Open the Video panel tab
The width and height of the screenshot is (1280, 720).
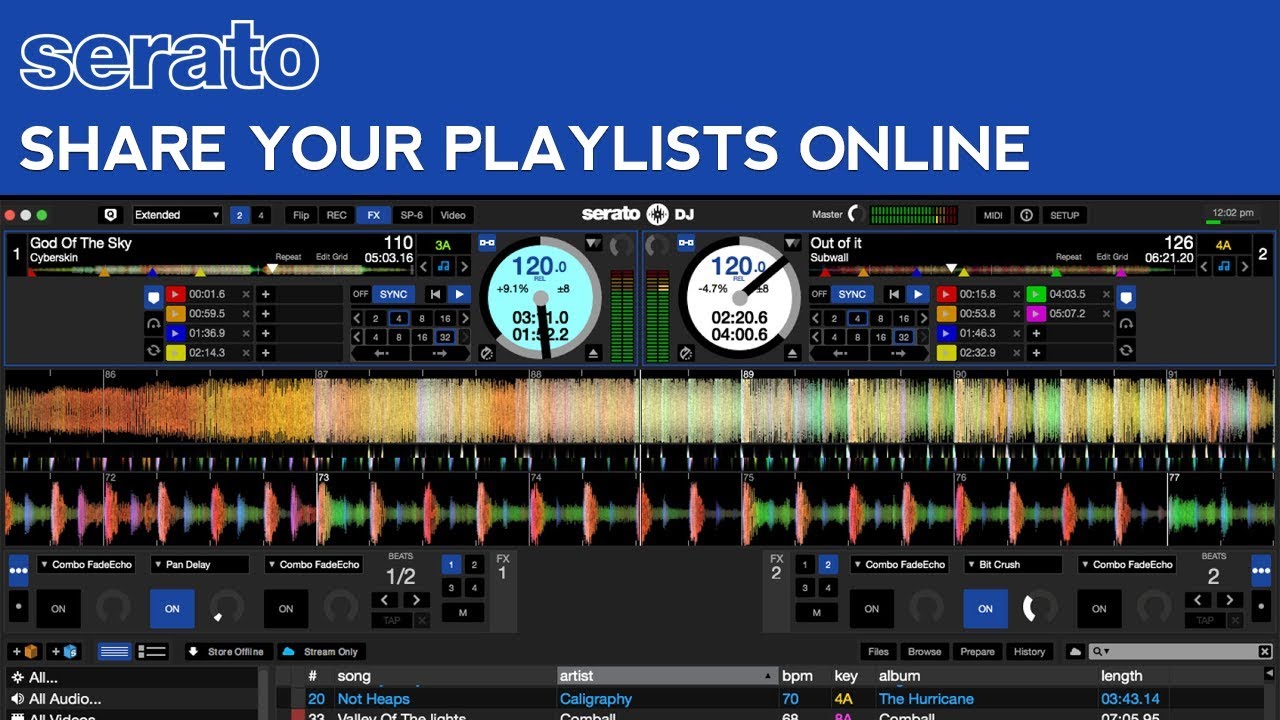point(453,215)
